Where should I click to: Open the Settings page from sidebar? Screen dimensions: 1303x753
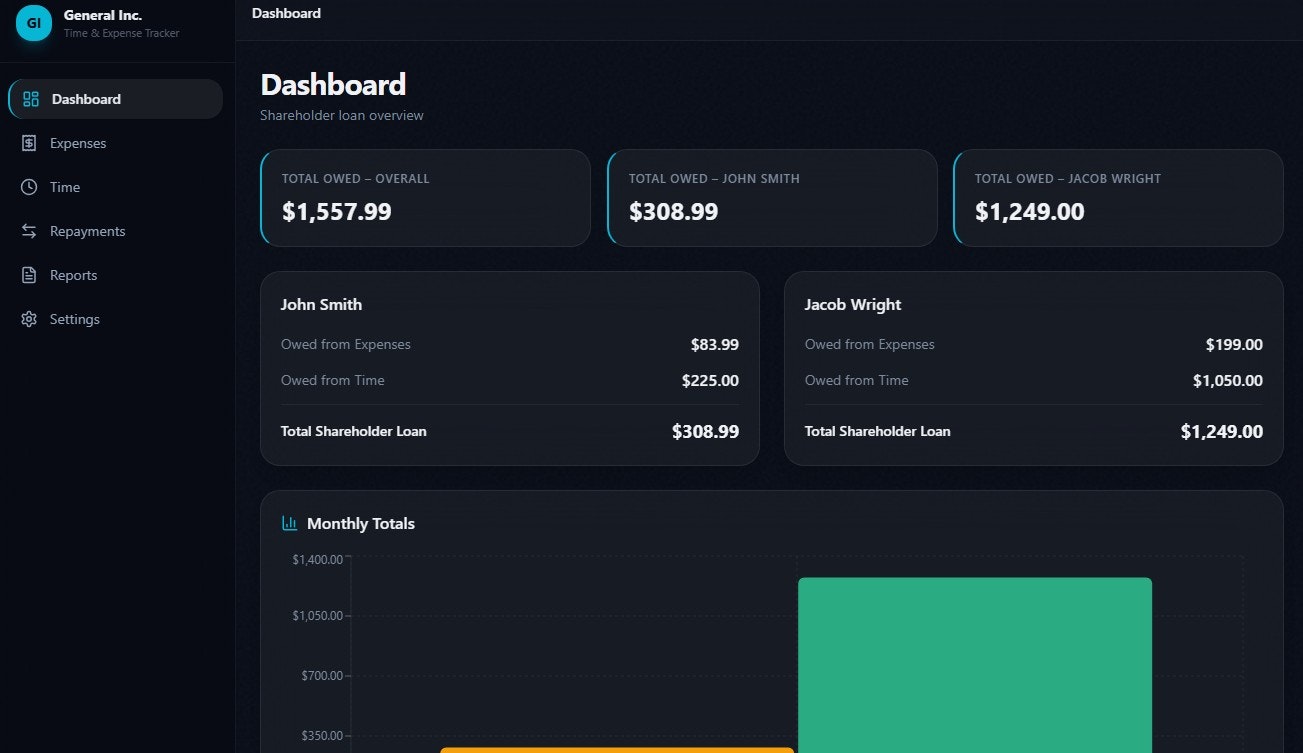coord(74,318)
